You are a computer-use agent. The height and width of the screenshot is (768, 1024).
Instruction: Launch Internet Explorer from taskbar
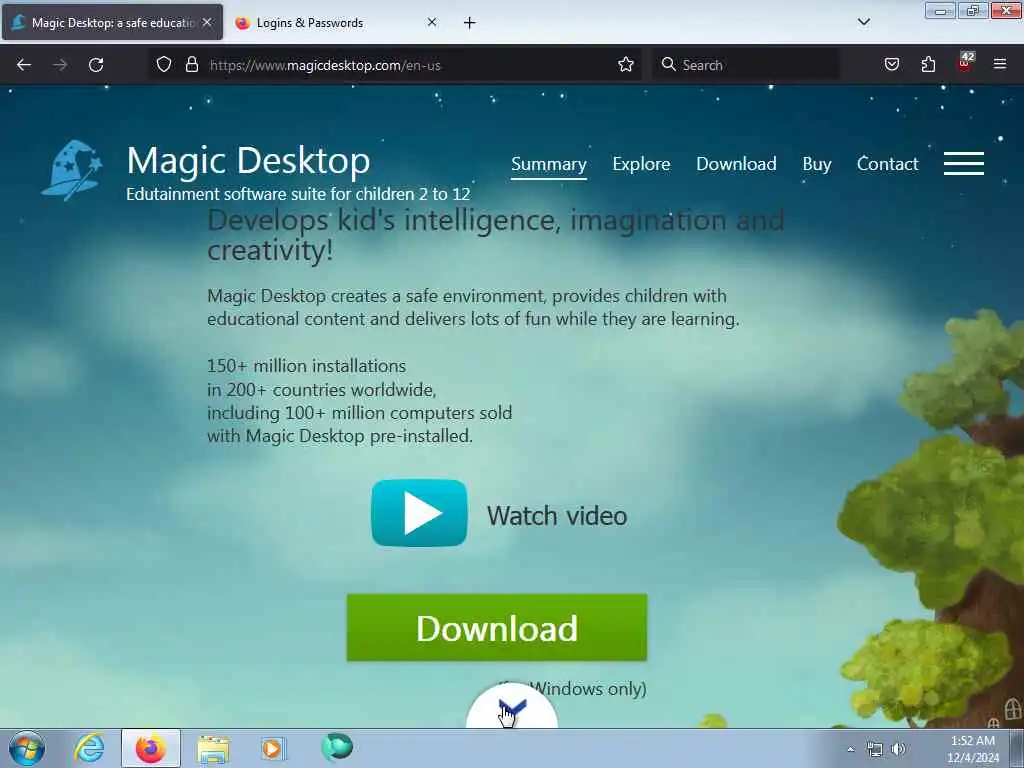[89, 748]
